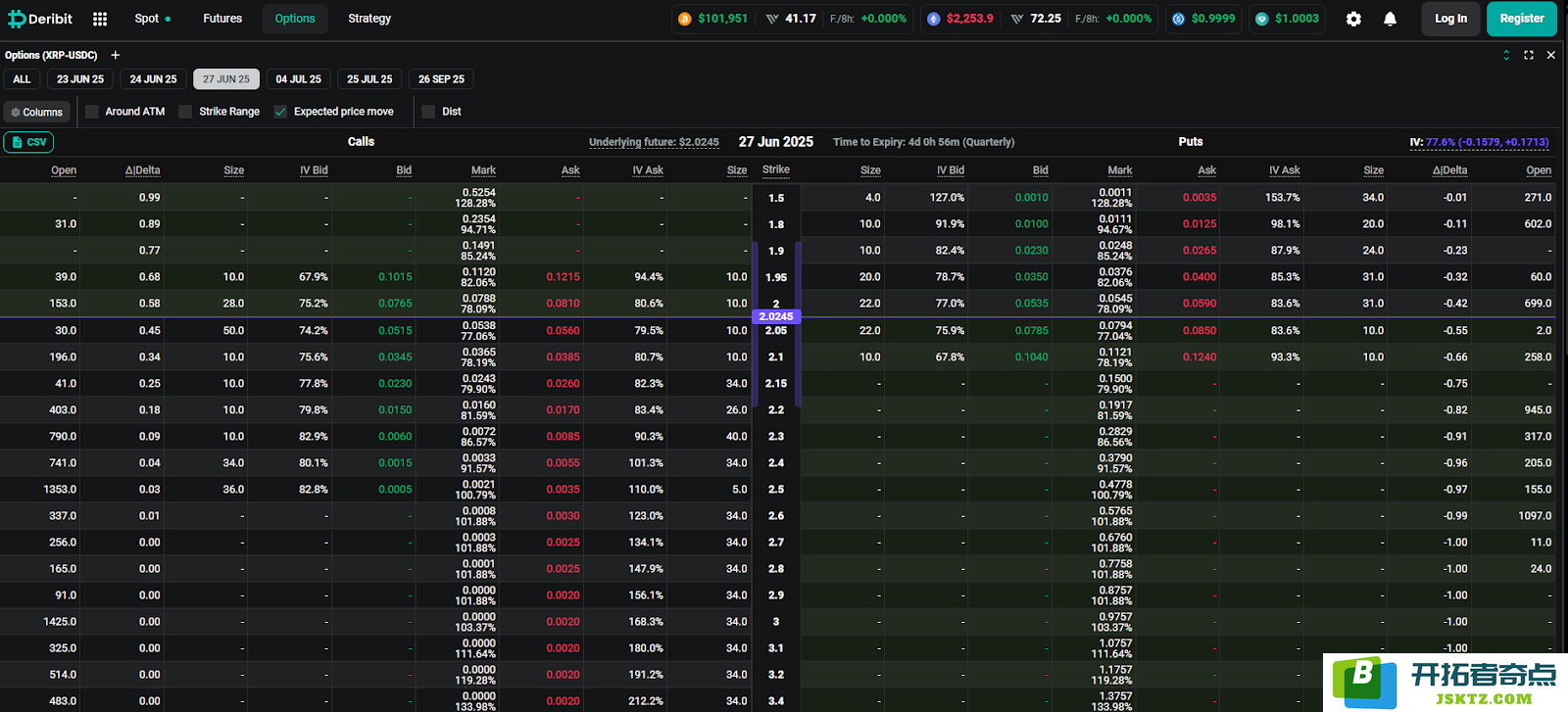
Task: Click the BTC F/8h funding rate +0.000%
Action: (884, 19)
